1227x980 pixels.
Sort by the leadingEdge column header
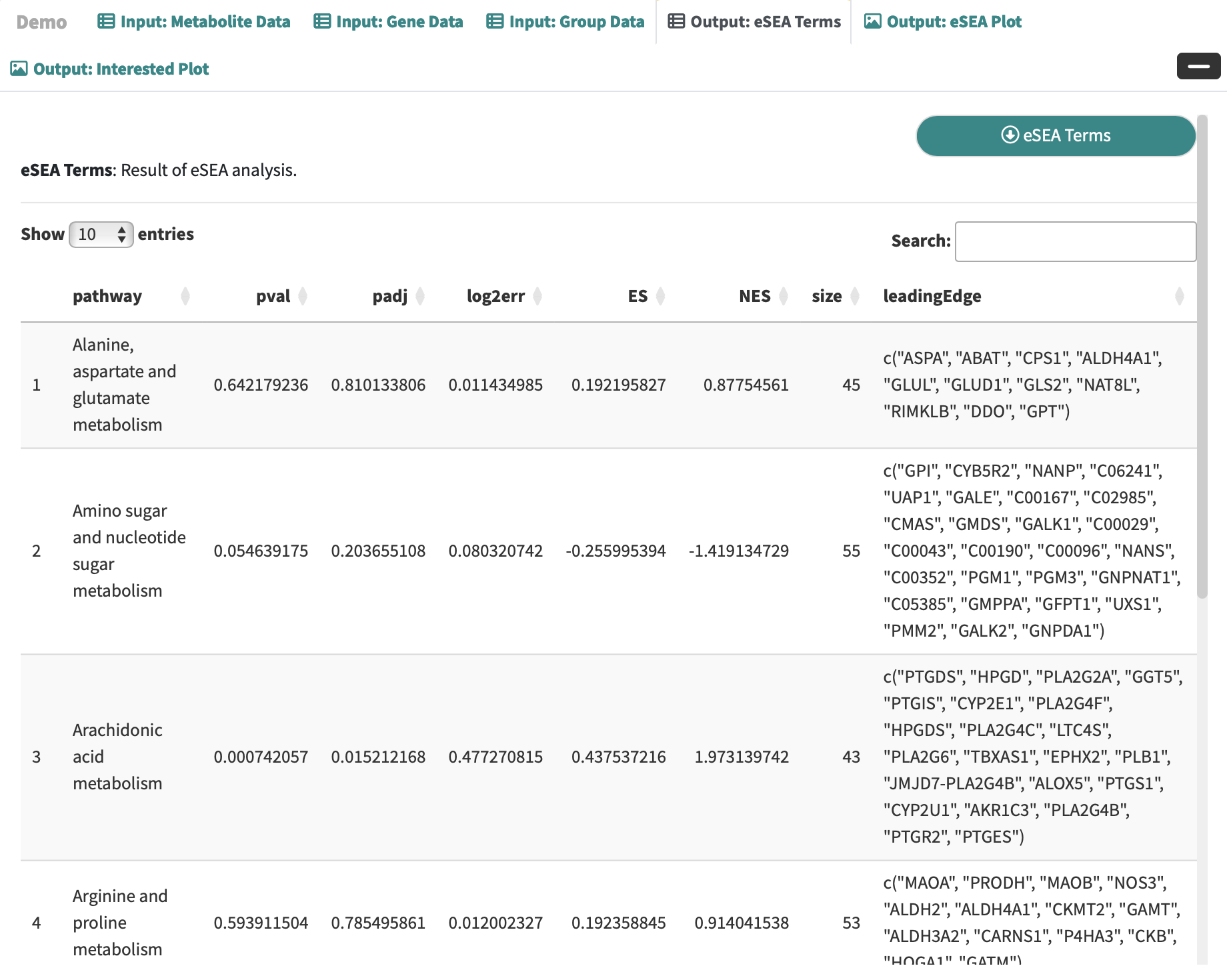click(x=932, y=296)
